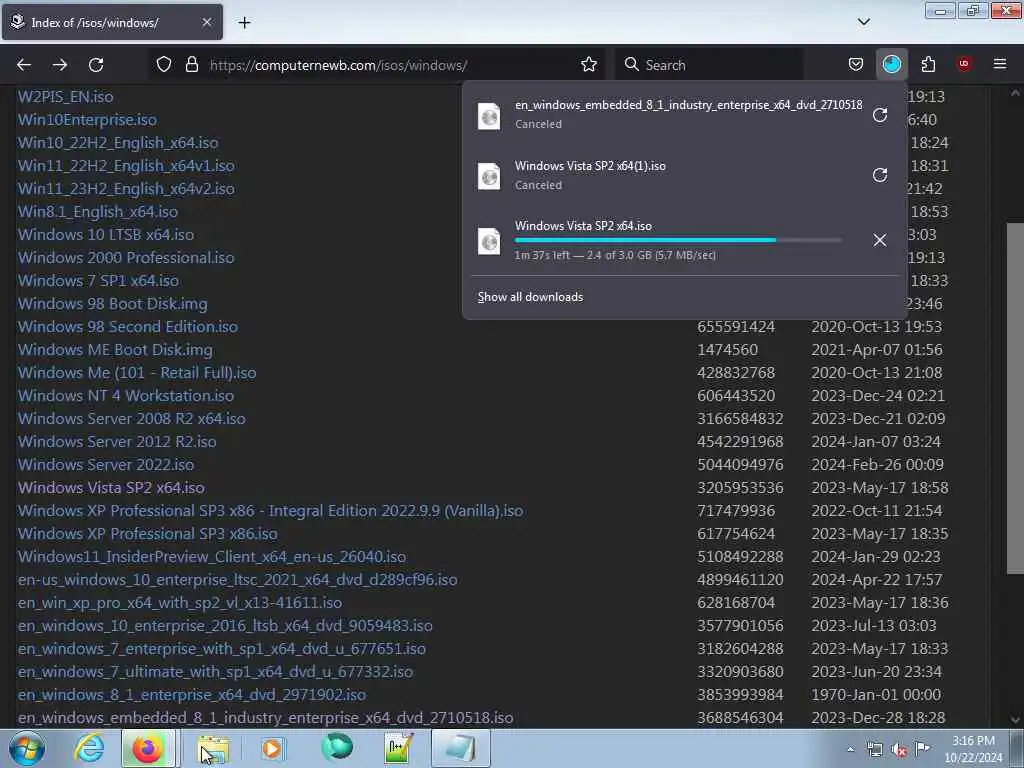Launch Internet Explorer from taskbar

point(89,748)
